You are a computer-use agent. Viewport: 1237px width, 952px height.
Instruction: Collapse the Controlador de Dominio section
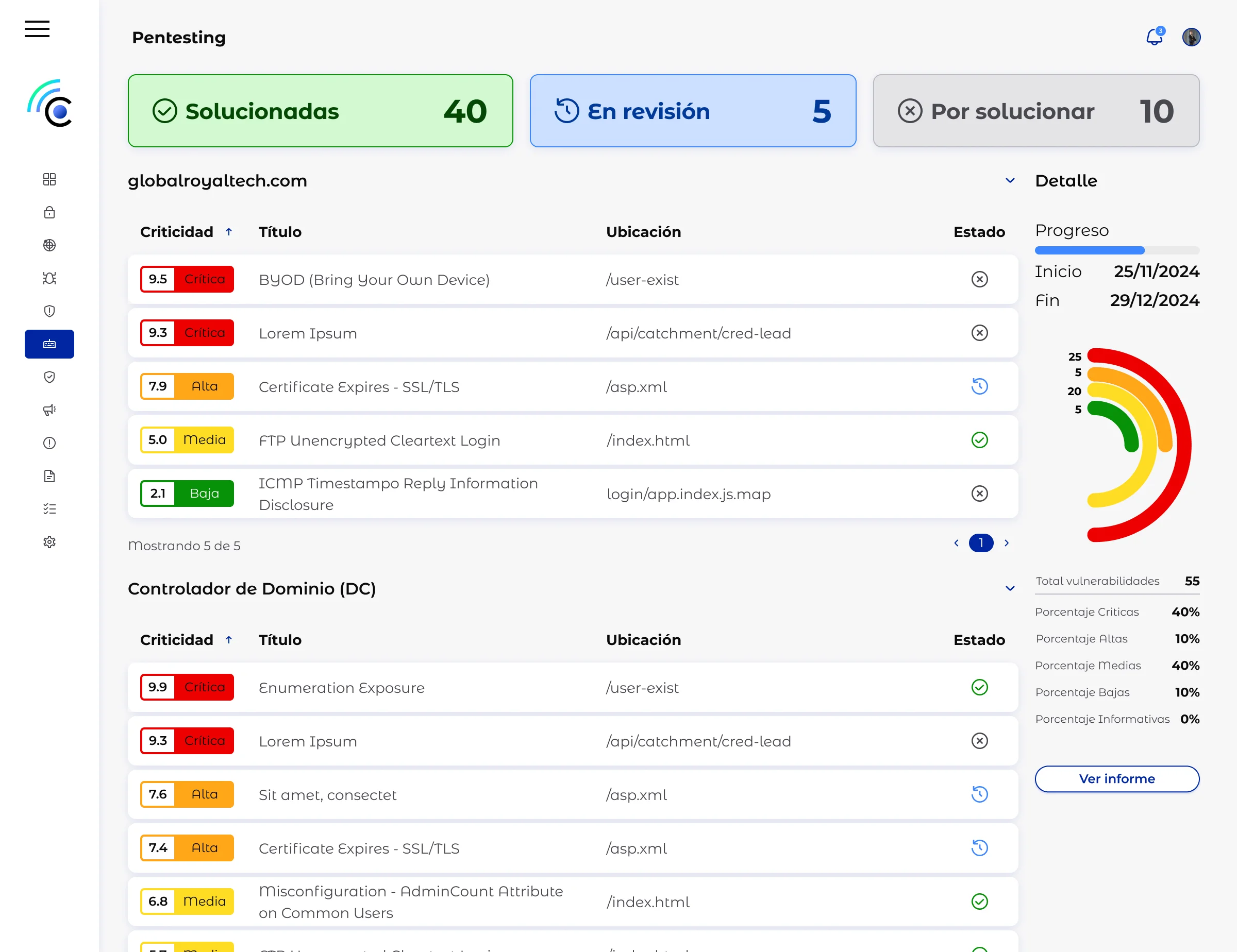coord(1010,589)
